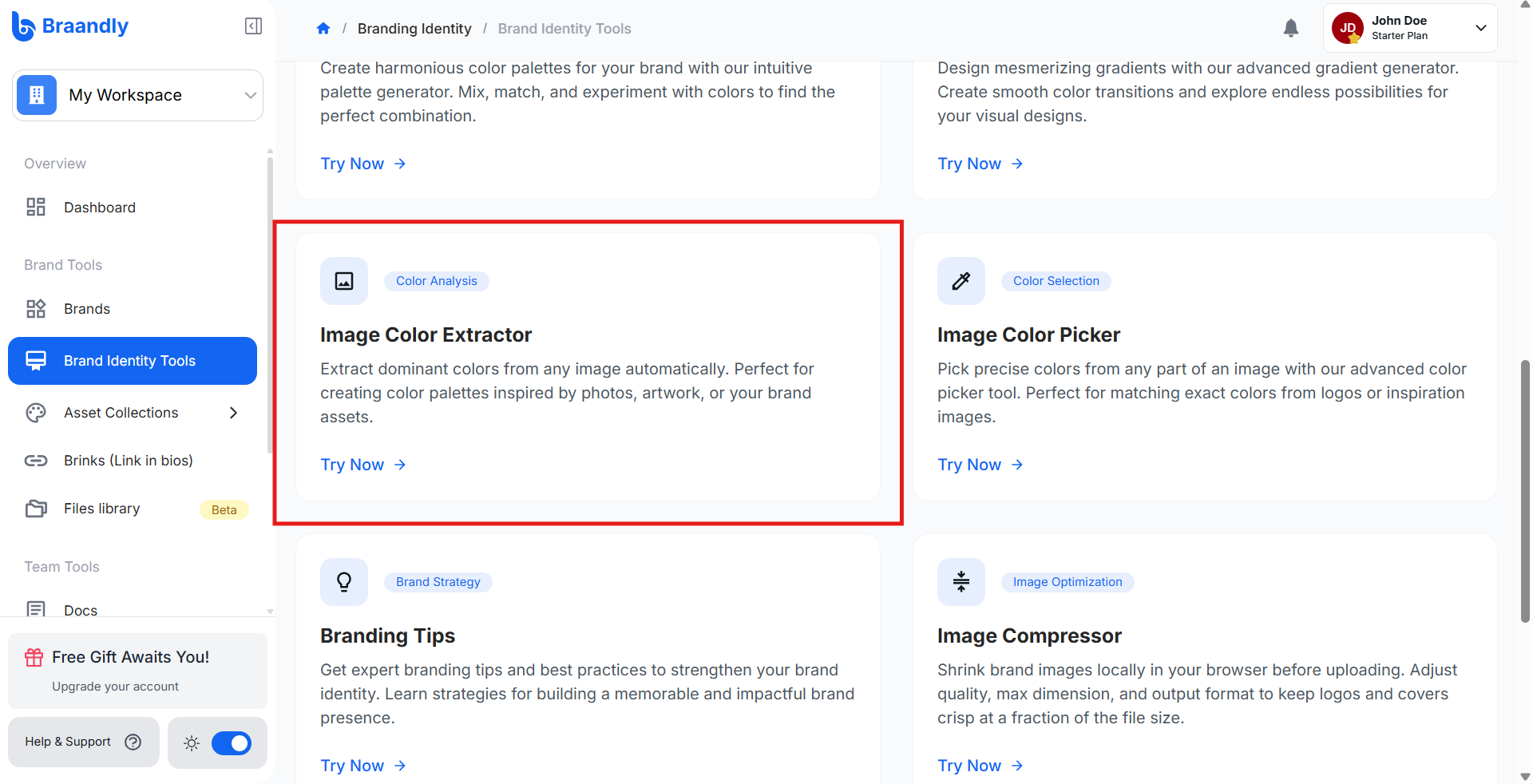
Task: Click the Branding Tips lightbulb icon
Action: click(x=344, y=582)
